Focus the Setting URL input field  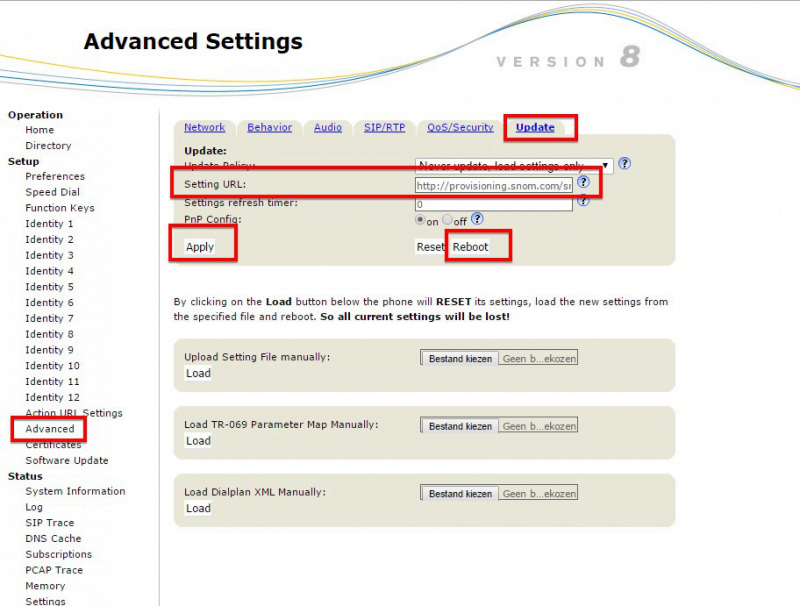[x=494, y=186]
